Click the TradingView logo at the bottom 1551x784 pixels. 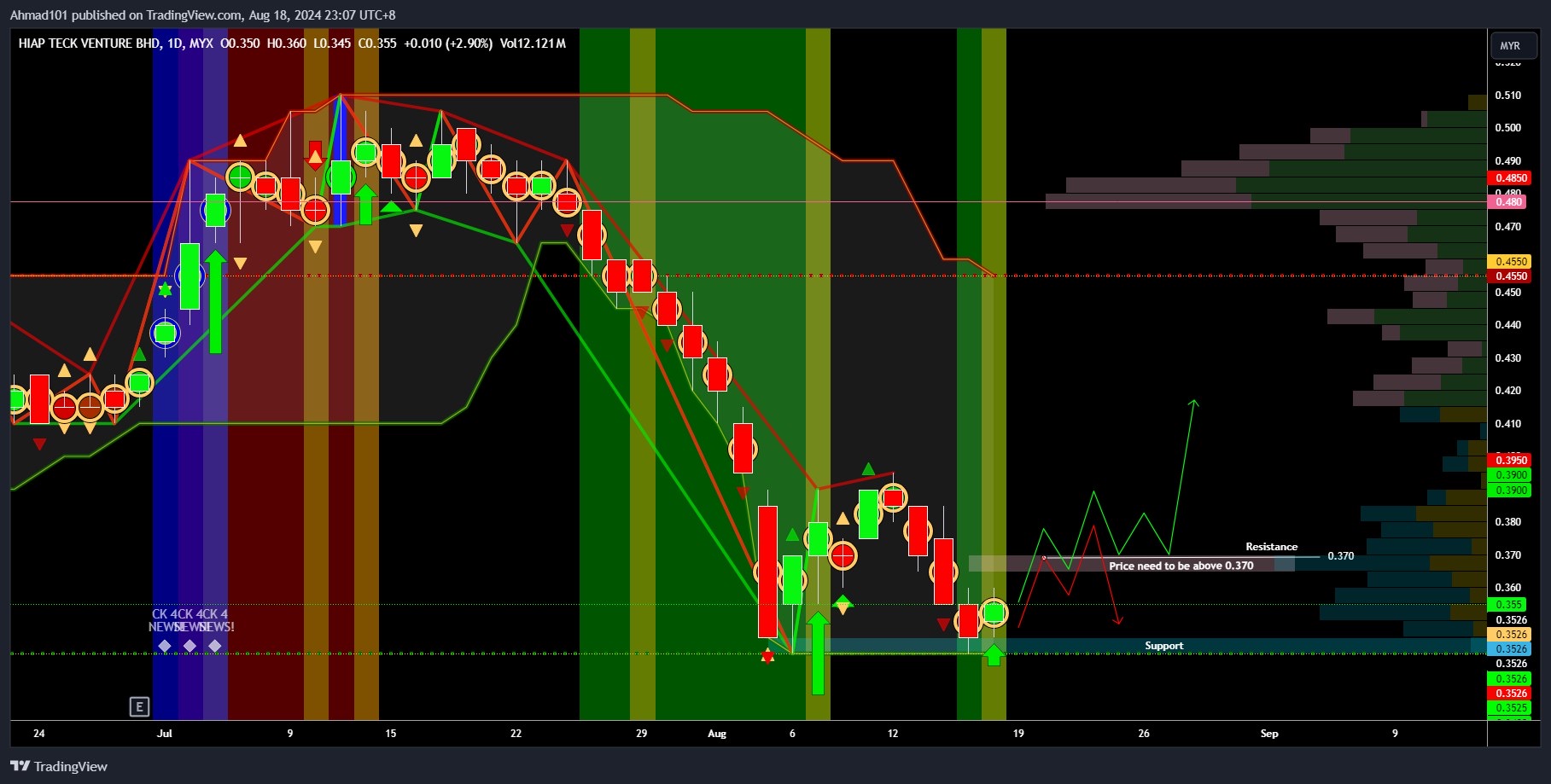tap(59, 766)
